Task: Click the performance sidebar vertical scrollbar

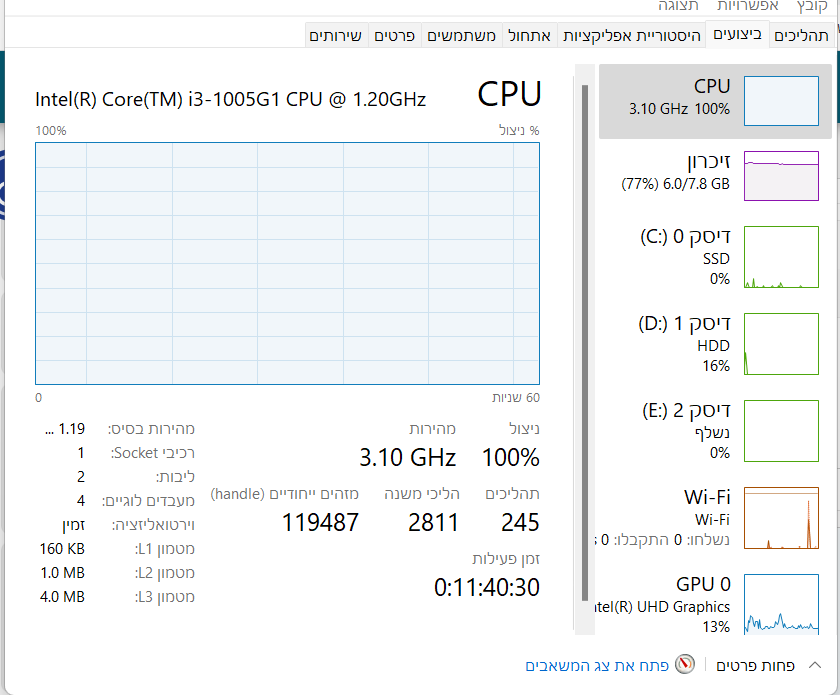Action: coord(585,340)
